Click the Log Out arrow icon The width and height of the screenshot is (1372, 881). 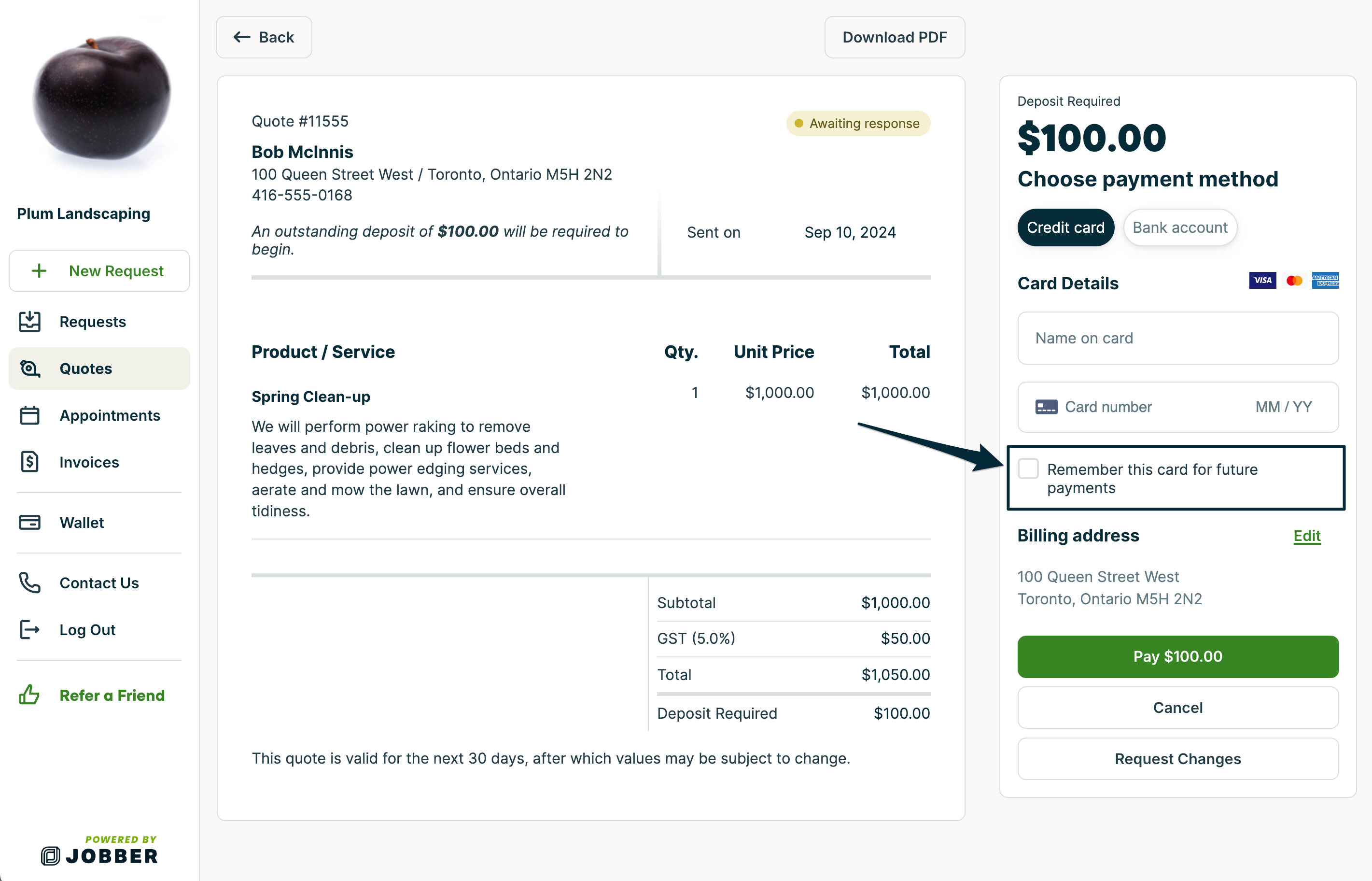[30, 629]
